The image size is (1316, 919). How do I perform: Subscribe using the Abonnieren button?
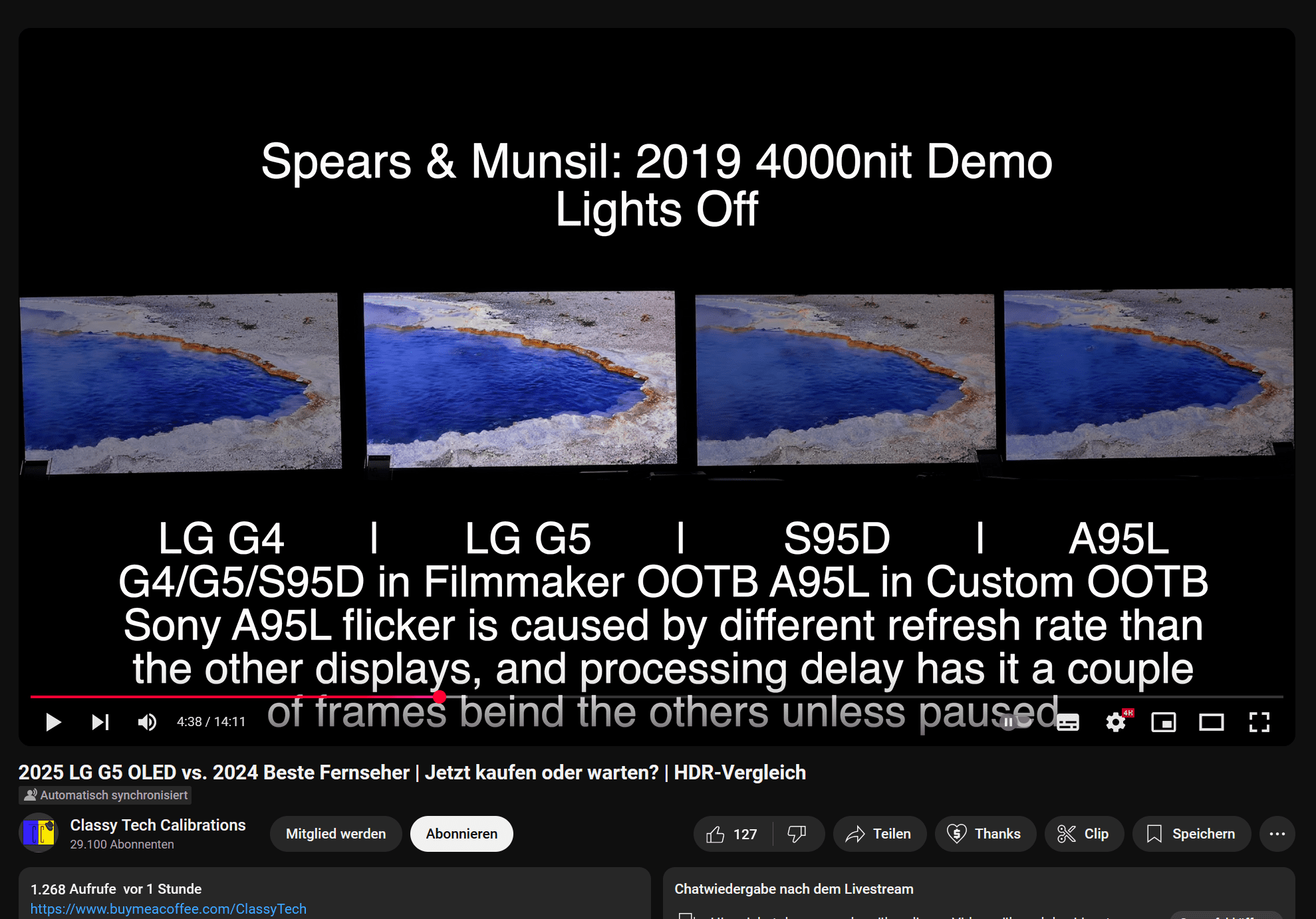pyautogui.click(x=461, y=834)
